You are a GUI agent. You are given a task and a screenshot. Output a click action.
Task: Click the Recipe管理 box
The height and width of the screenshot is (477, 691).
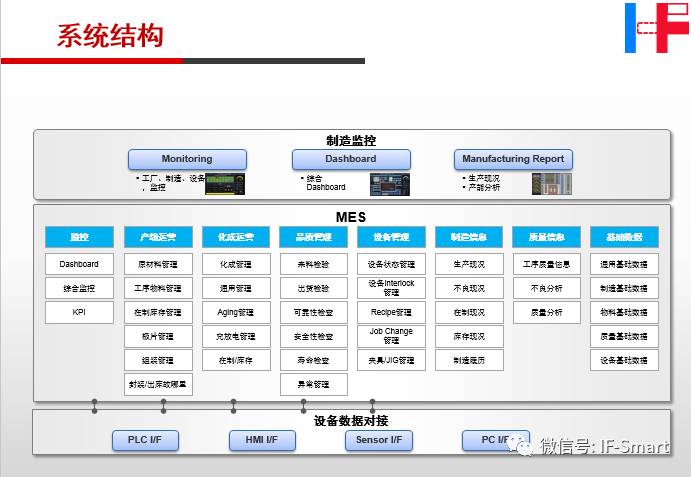tap(391, 312)
